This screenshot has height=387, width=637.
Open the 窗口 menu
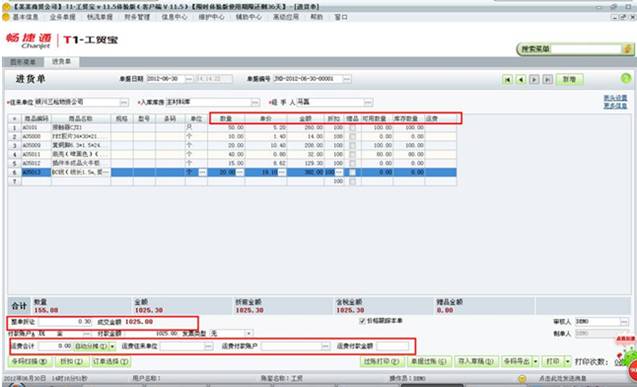coord(341,17)
